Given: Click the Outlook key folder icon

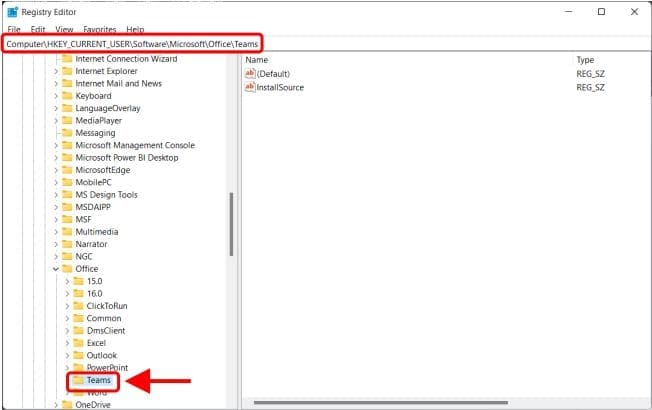Looking at the screenshot, I should (x=78, y=355).
